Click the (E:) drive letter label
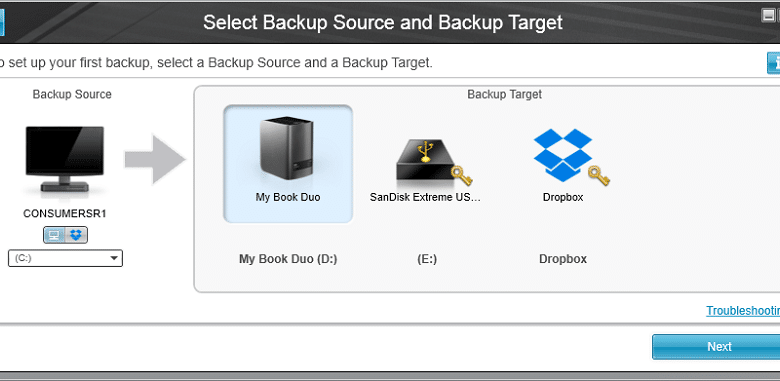Viewport: 780px width, 381px height. click(427, 259)
